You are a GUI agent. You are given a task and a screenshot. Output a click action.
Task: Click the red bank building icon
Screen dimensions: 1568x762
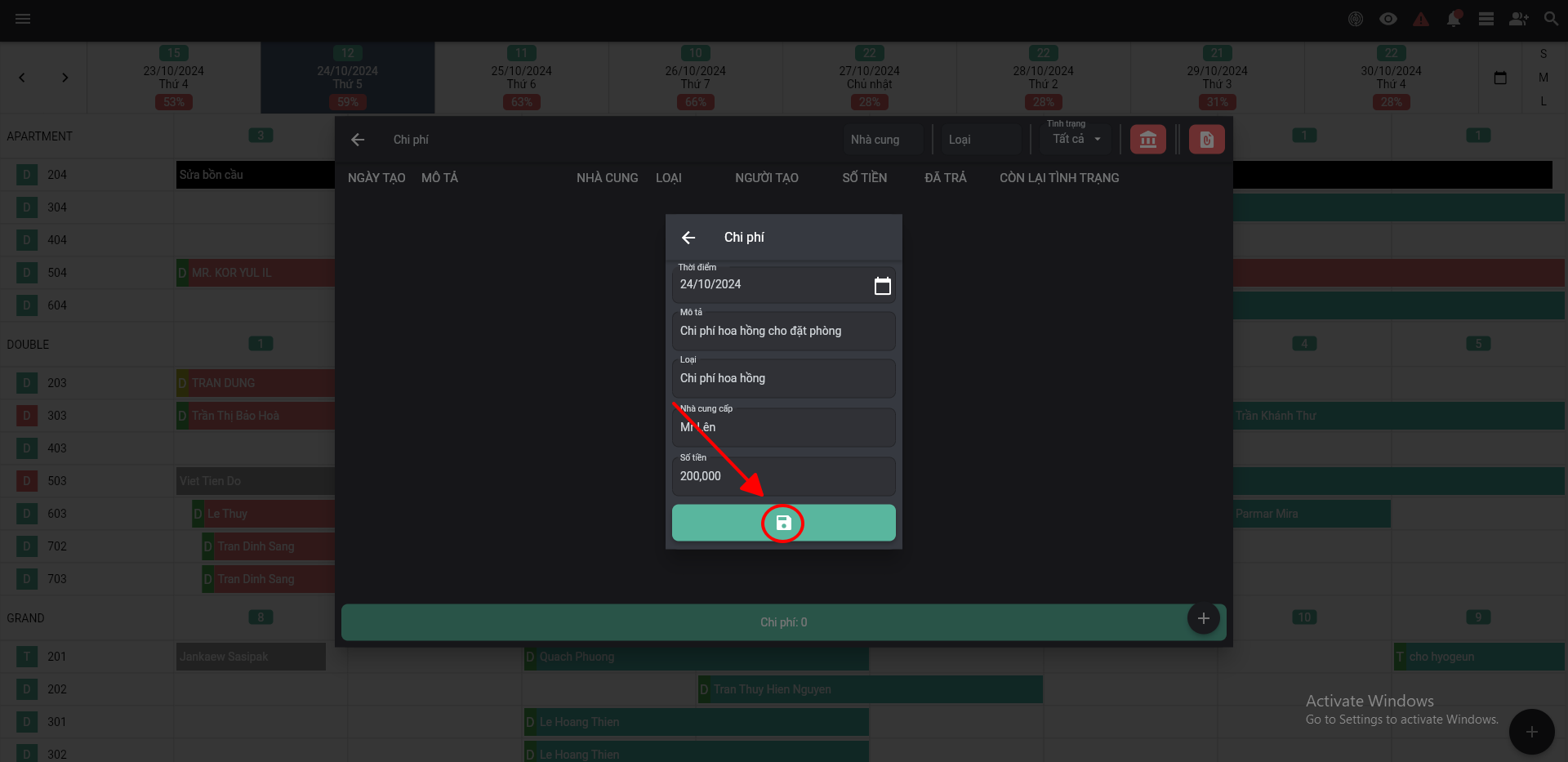[x=1147, y=140]
